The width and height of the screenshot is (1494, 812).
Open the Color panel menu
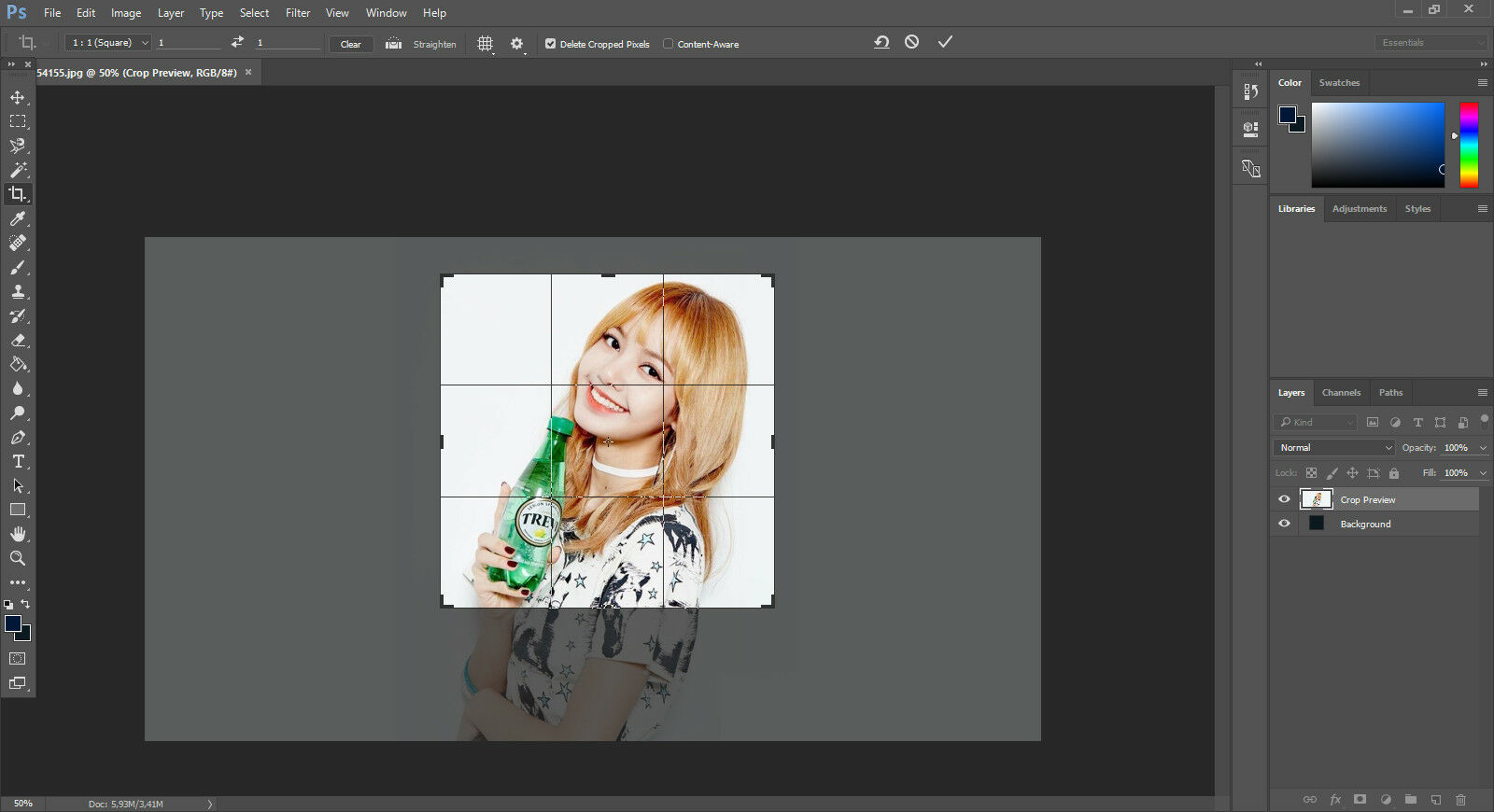[1482, 83]
